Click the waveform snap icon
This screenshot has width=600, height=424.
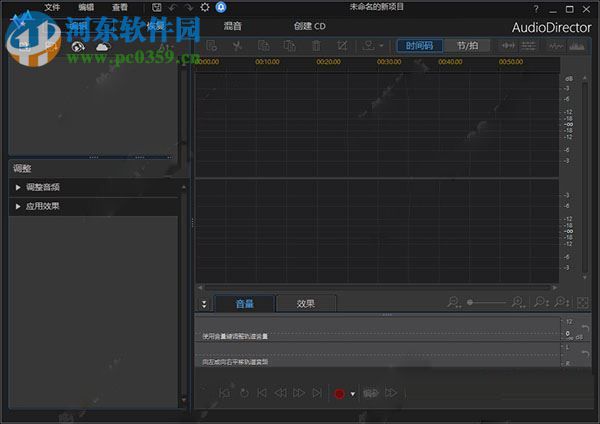click(x=508, y=46)
